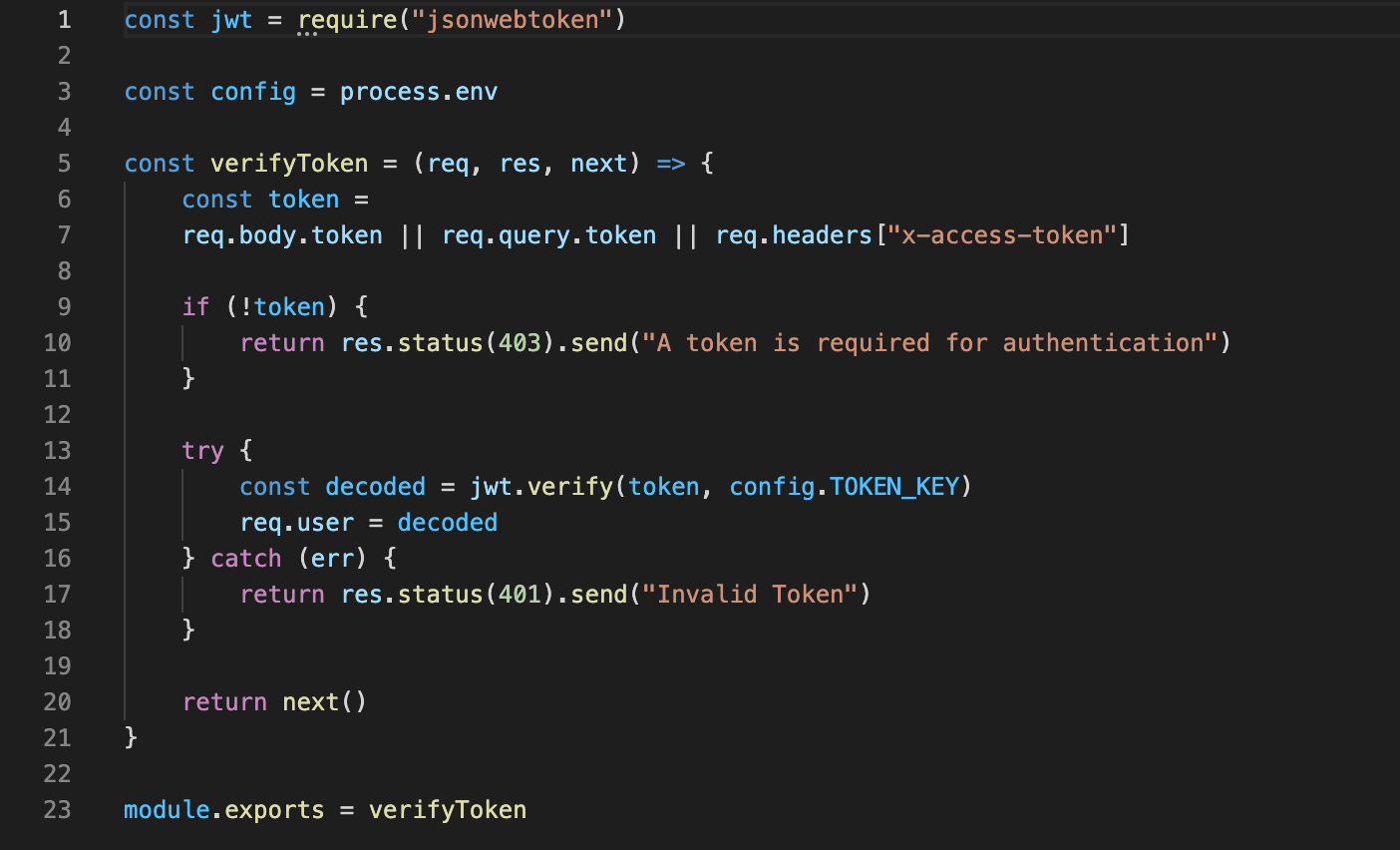Image resolution: width=1400 pixels, height=850 pixels.
Task: Click the try keyword on line 13
Action: tap(203, 451)
